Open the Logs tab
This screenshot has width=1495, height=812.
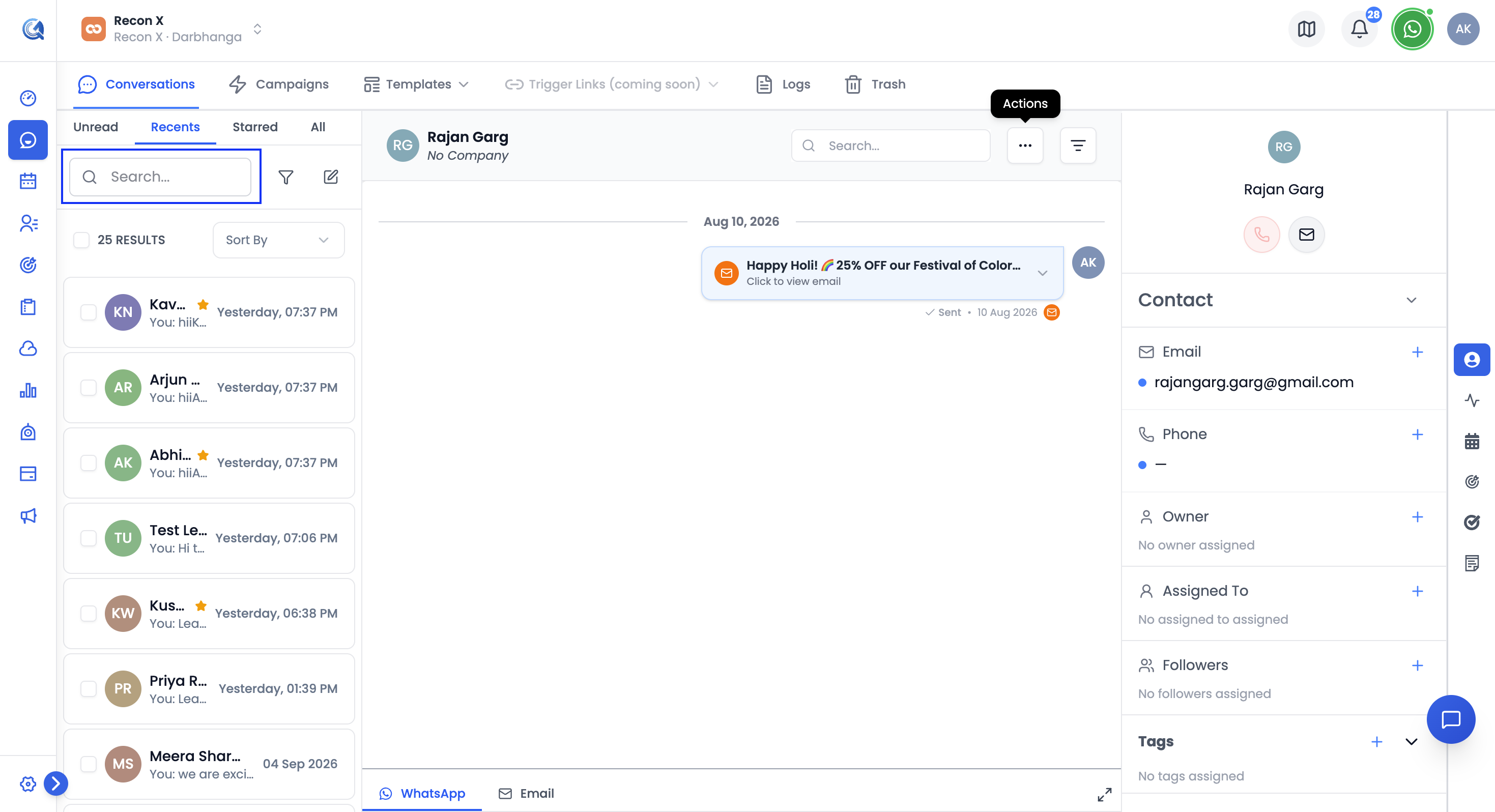tap(784, 85)
